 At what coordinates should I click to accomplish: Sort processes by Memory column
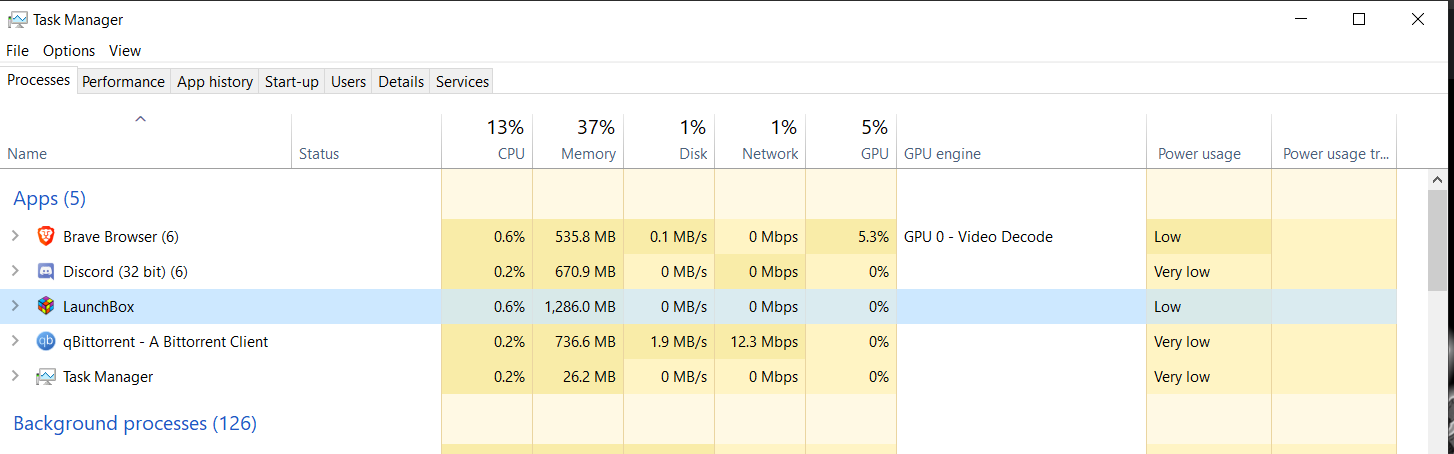coord(578,141)
